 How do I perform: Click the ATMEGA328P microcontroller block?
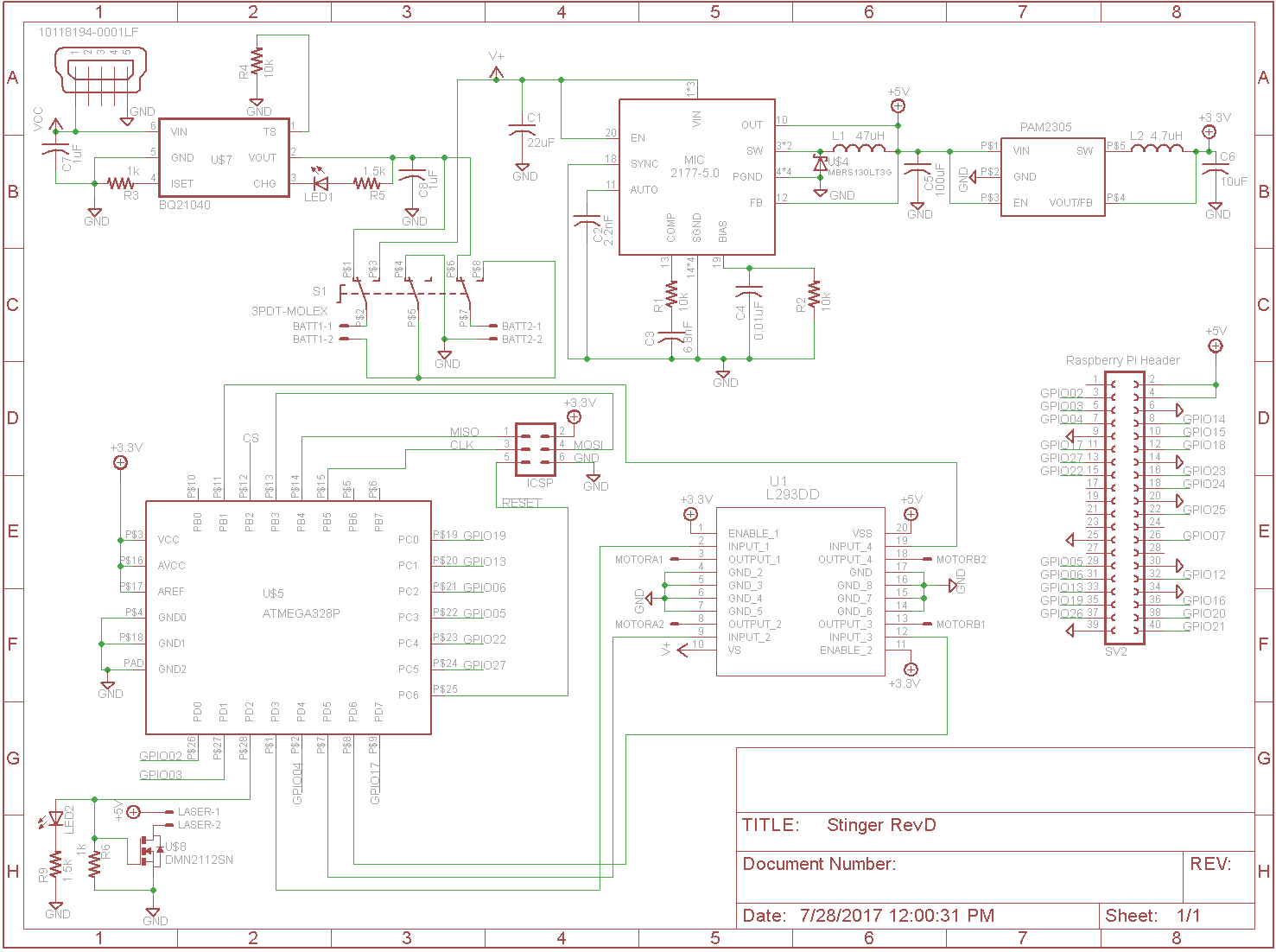(288, 617)
